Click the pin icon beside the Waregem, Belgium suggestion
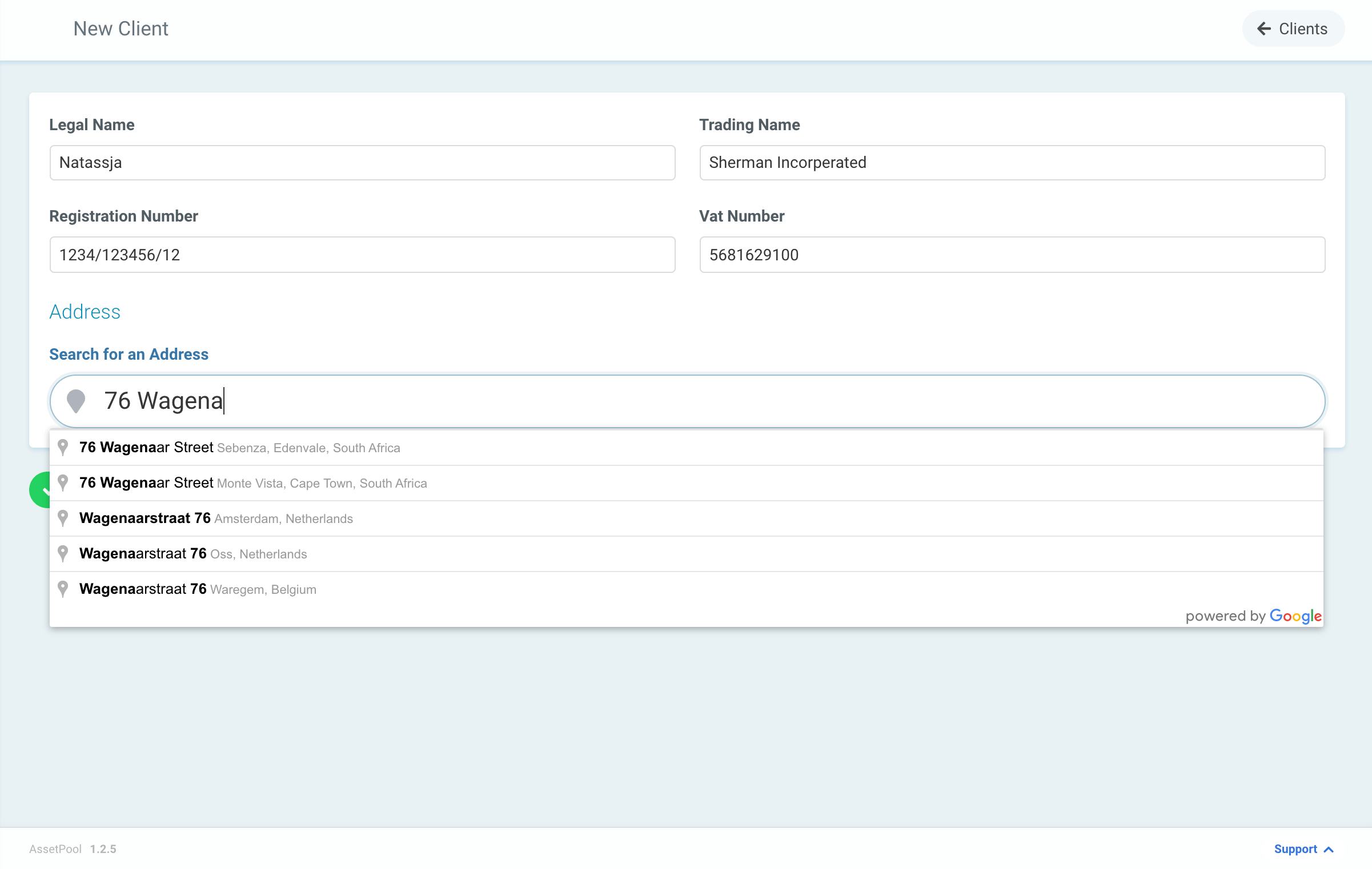1372x869 pixels. tap(63, 589)
